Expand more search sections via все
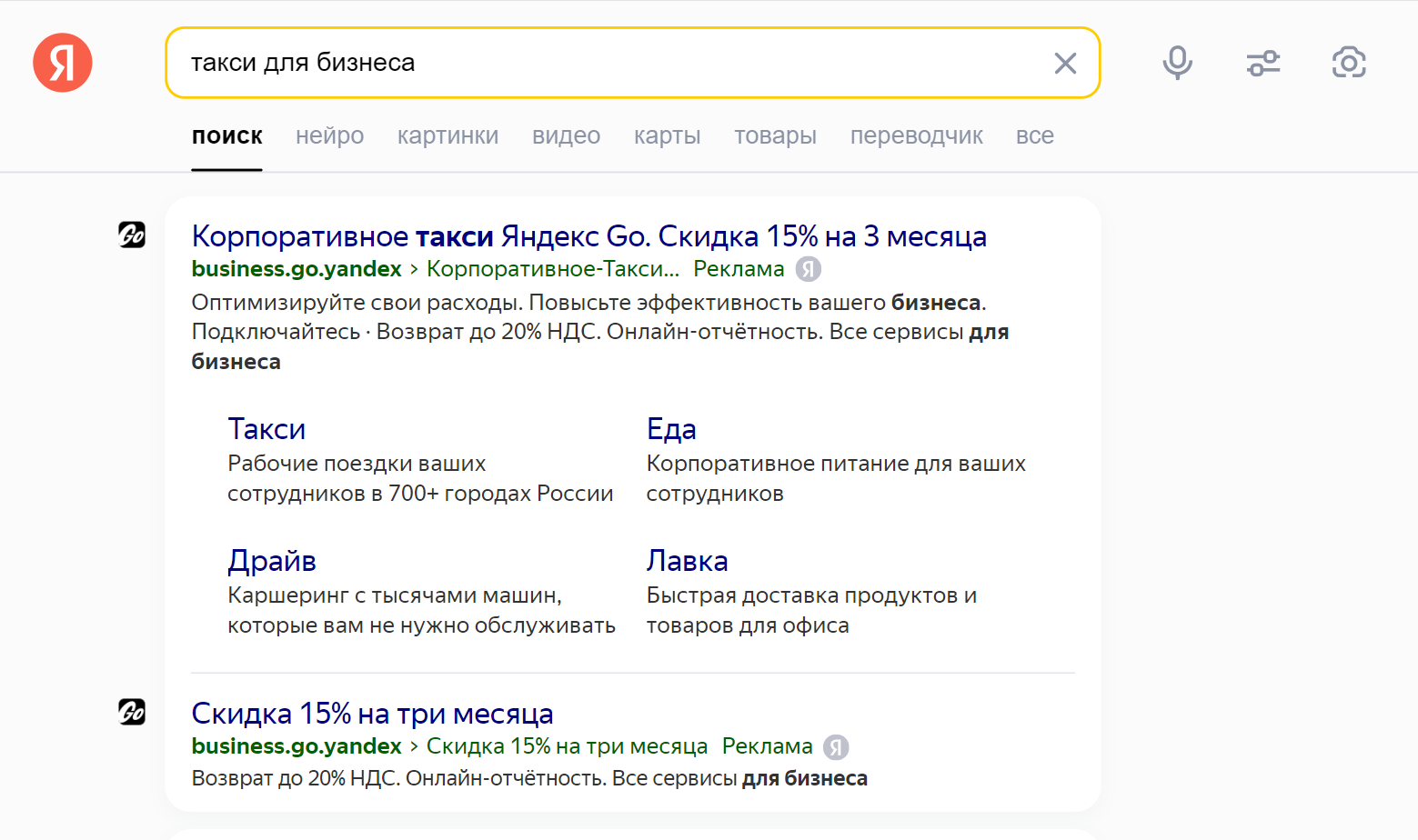This screenshot has height=840, width=1418. click(1034, 135)
